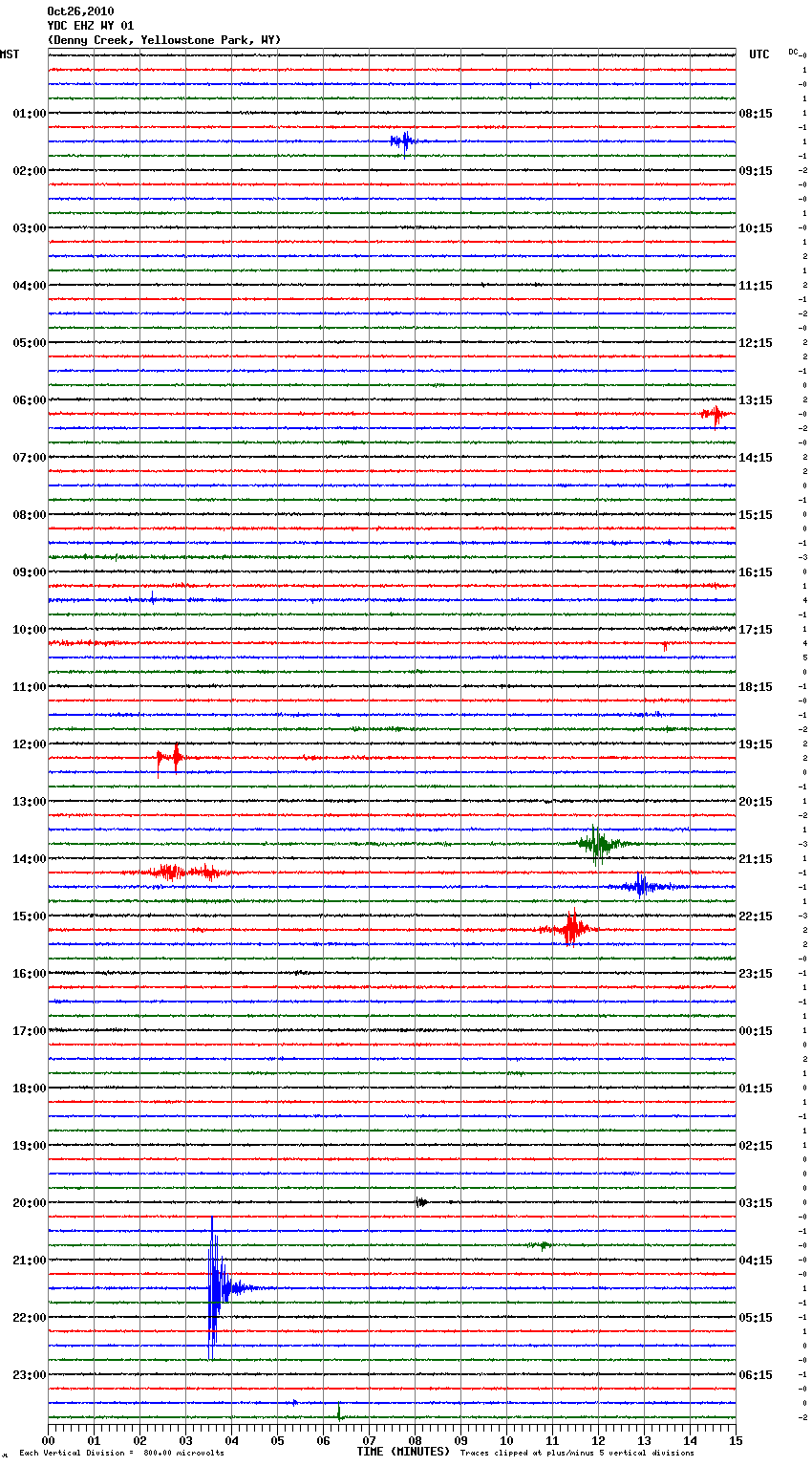Select the 07:00 MST hour label
Screen dimensions: 812x1466
pyautogui.click(x=30, y=458)
